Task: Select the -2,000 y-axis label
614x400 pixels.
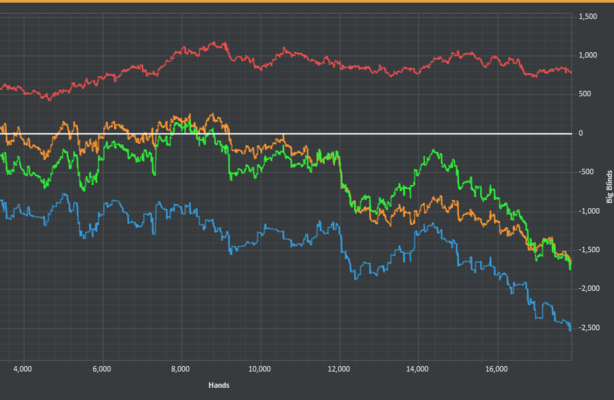Action: 589,289
